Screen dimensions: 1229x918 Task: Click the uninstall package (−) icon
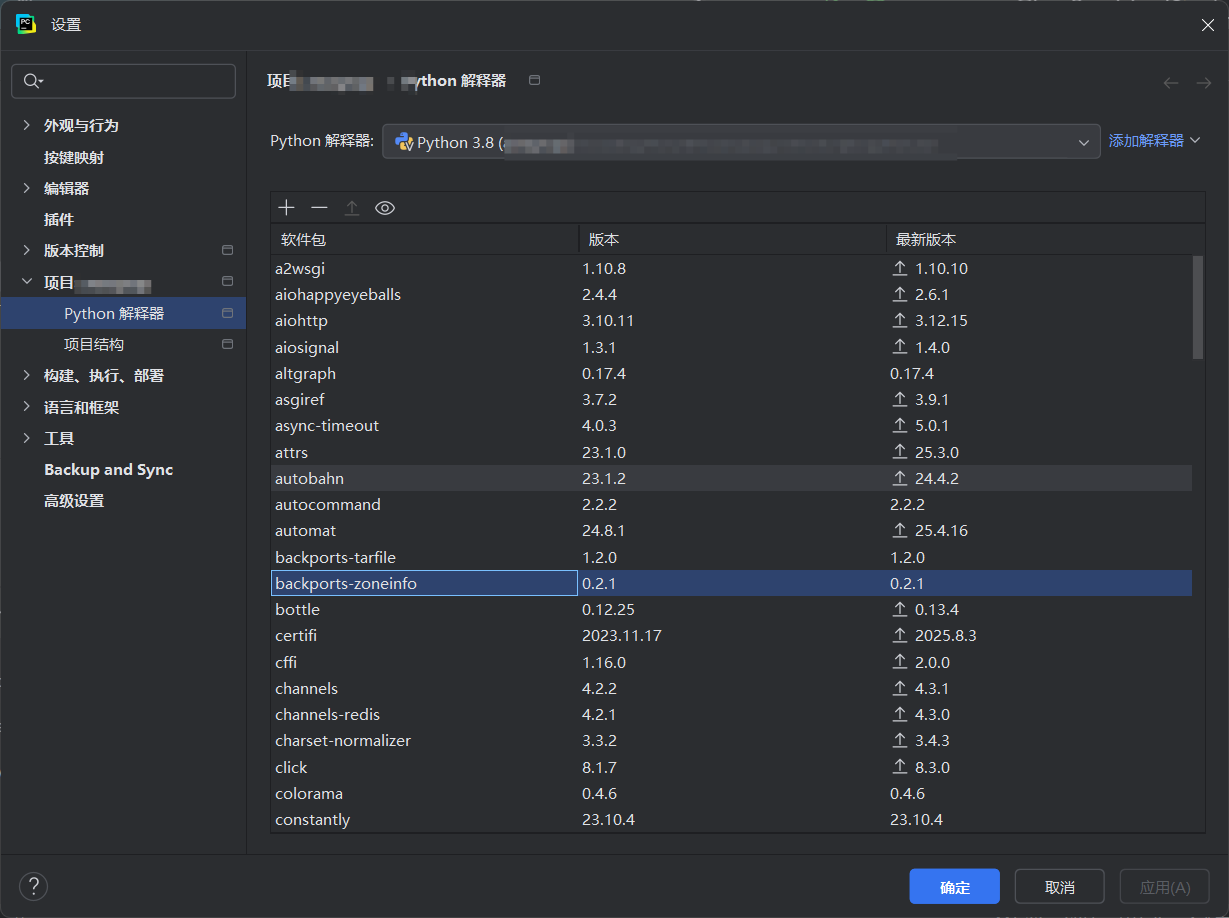[319, 207]
